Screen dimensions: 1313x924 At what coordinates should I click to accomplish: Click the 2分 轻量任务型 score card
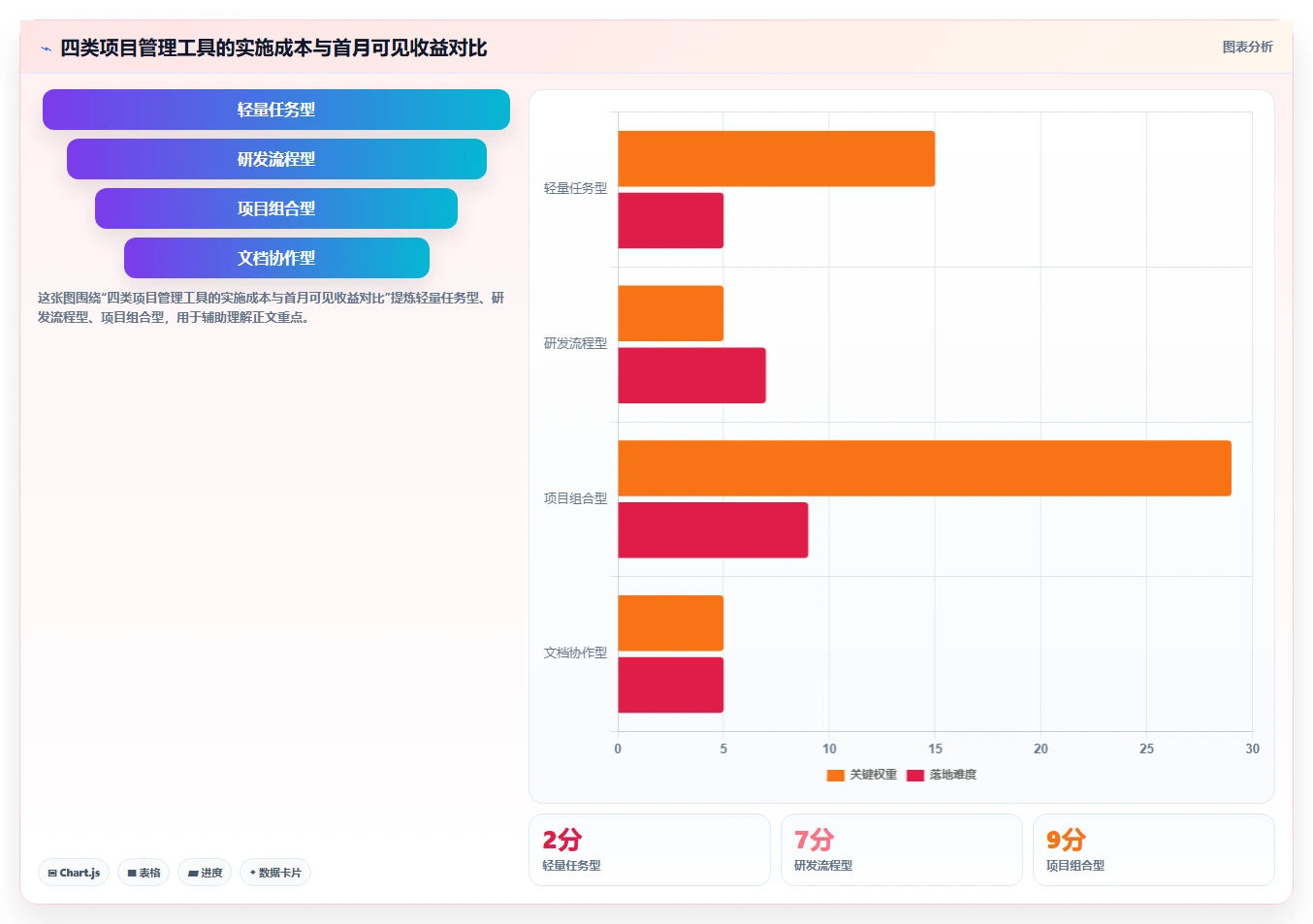point(650,849)
